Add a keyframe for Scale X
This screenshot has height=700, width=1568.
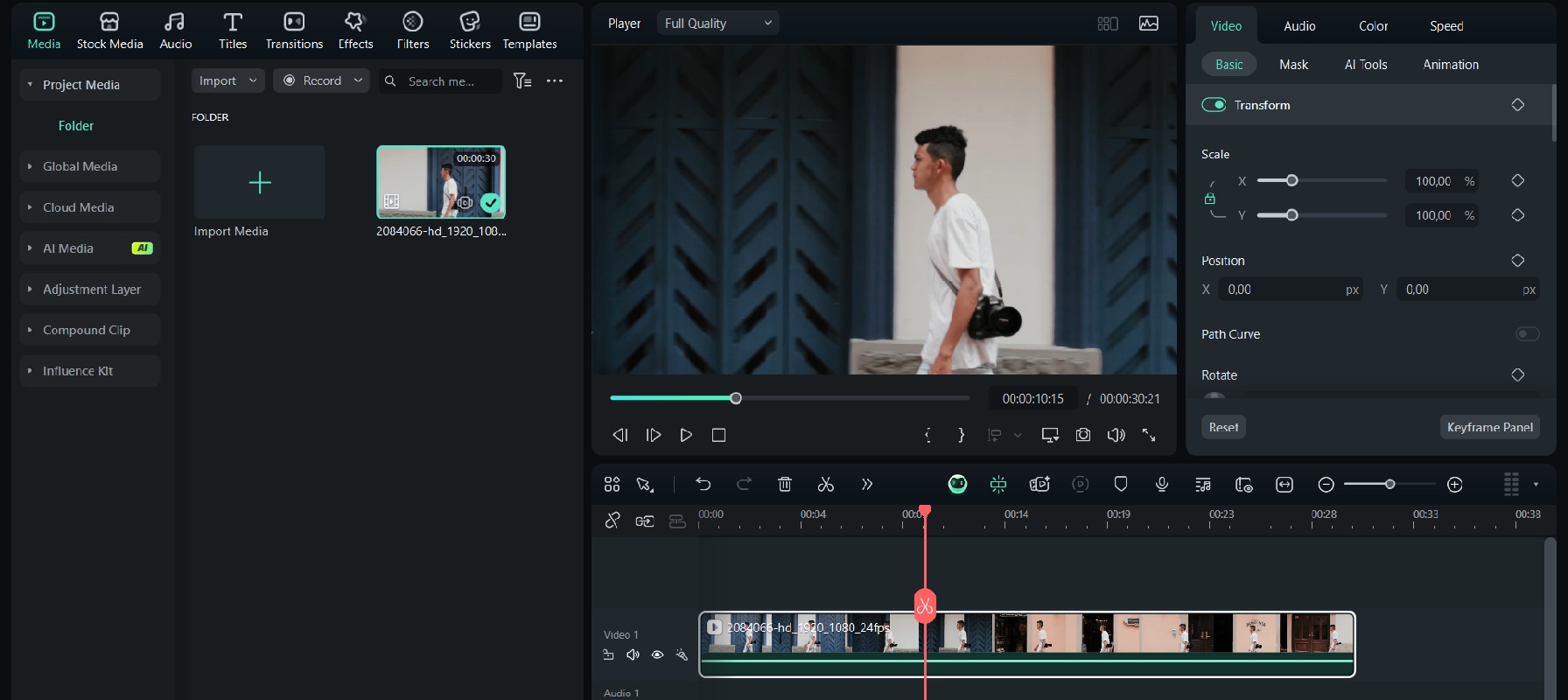[x=1518, y=180]
